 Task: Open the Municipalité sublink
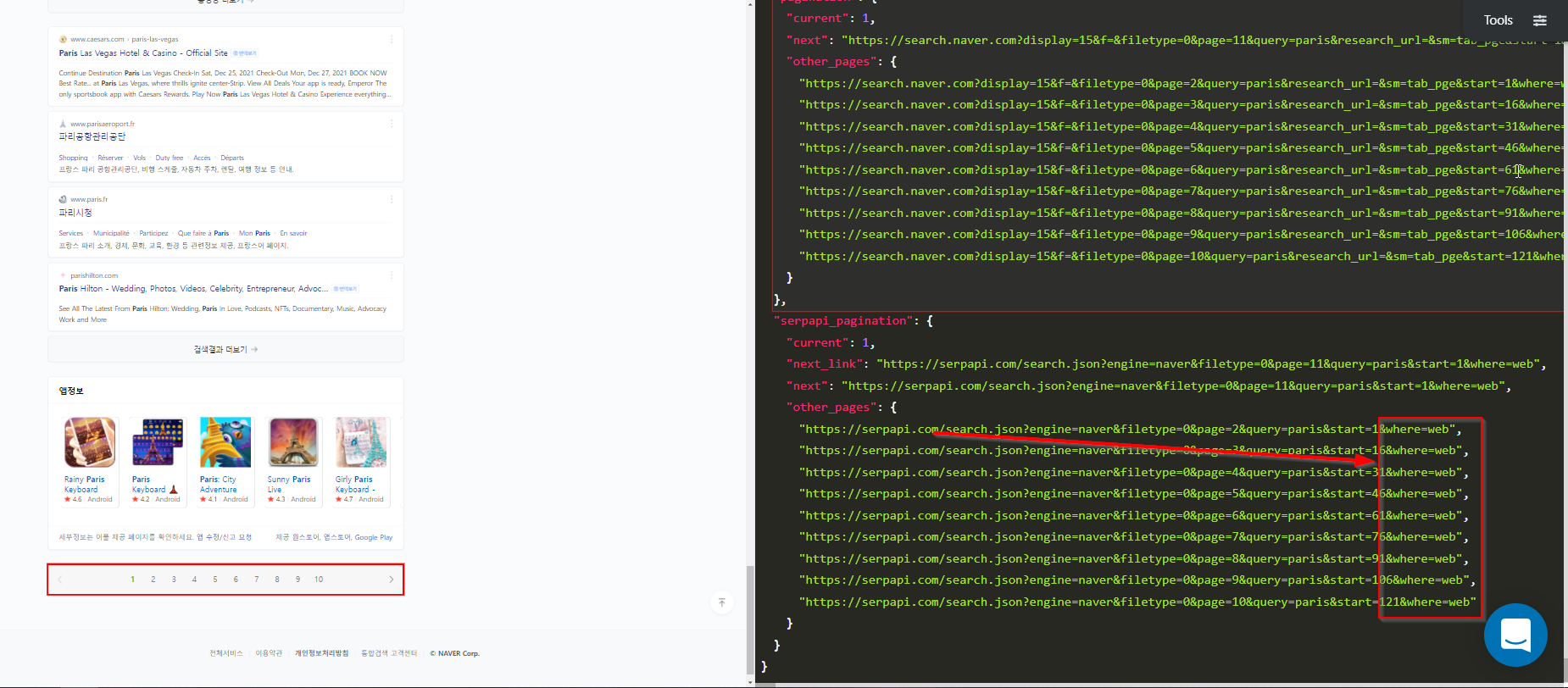111,233
